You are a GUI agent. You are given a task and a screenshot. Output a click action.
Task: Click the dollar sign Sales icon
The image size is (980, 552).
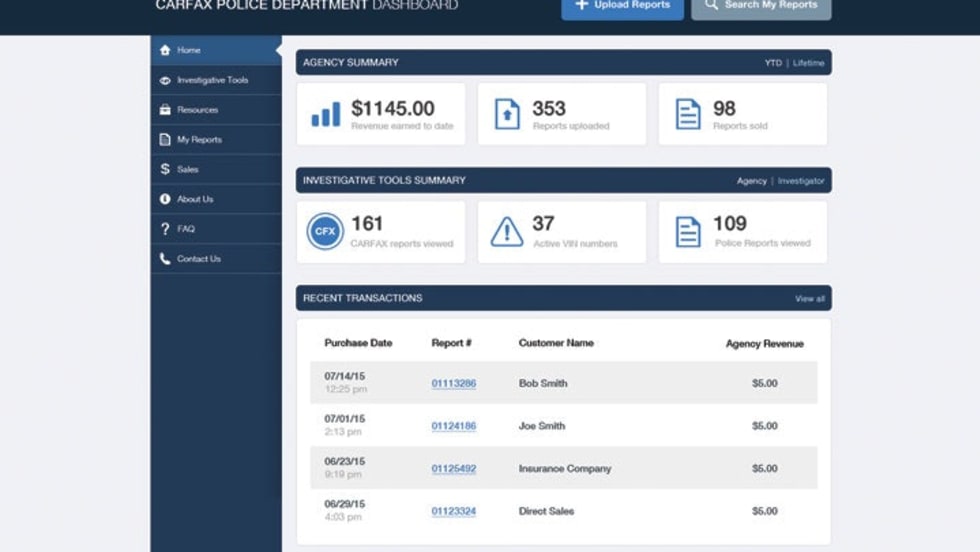[165, 169]
